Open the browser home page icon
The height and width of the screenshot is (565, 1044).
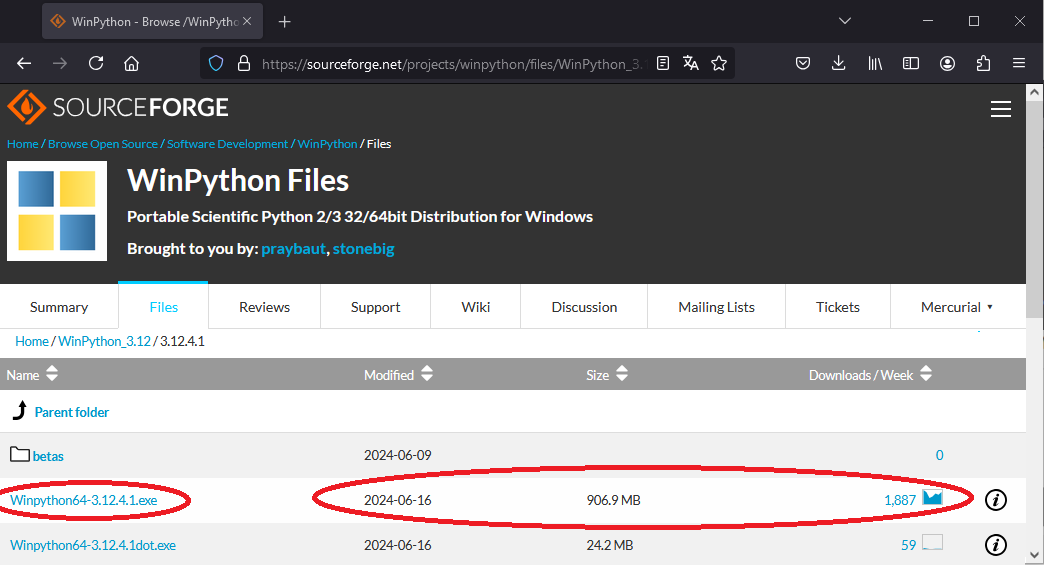(x=132, y=63)
